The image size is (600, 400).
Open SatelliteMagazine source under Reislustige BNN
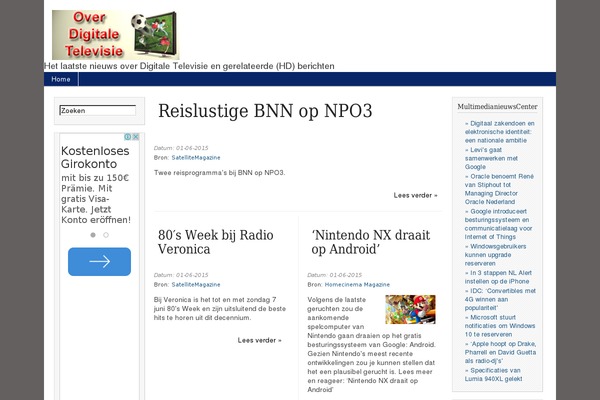pyautogui.click(x=196, y=157)
